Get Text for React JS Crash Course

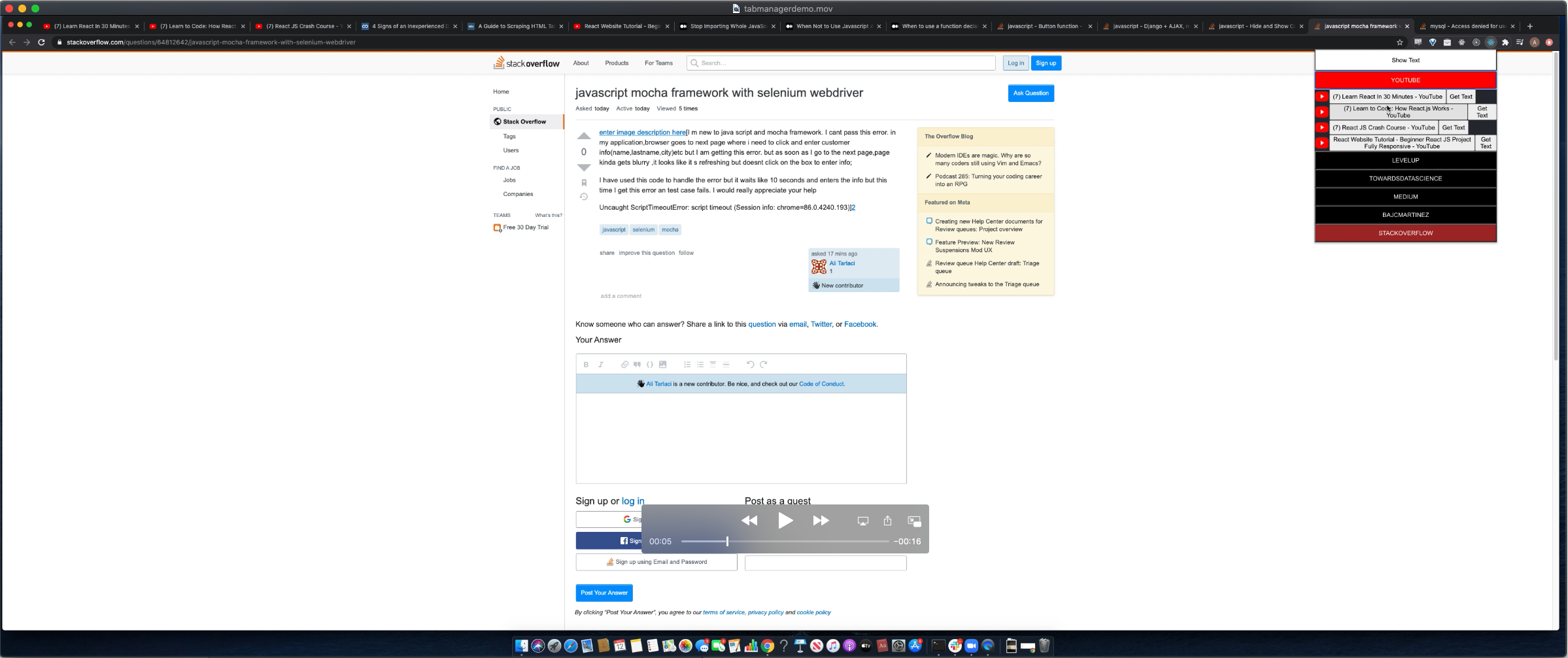[x=1453, y=127]
